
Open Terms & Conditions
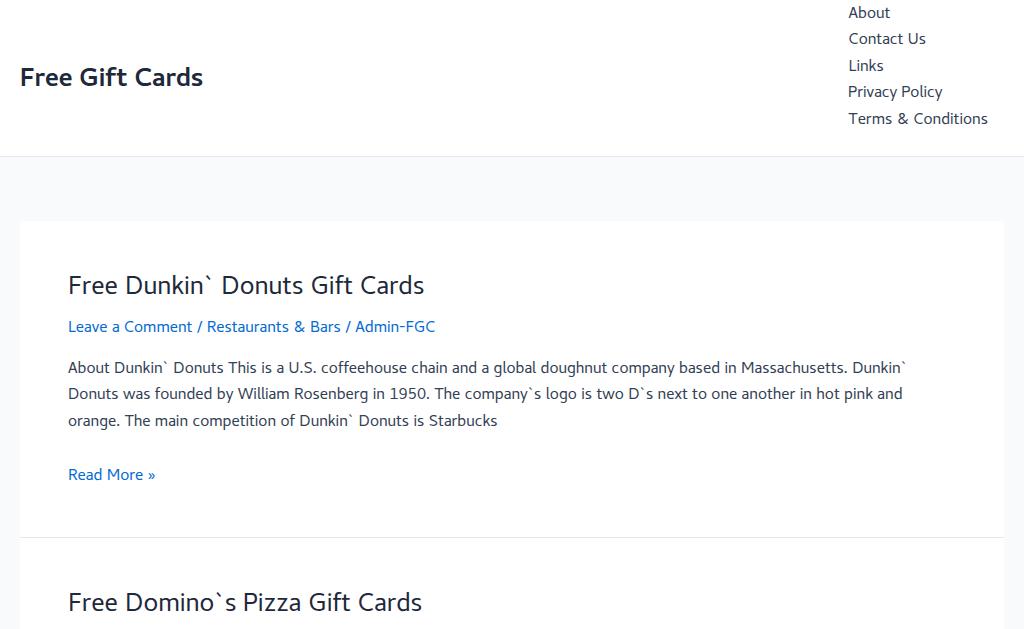(x=917, y=119)
